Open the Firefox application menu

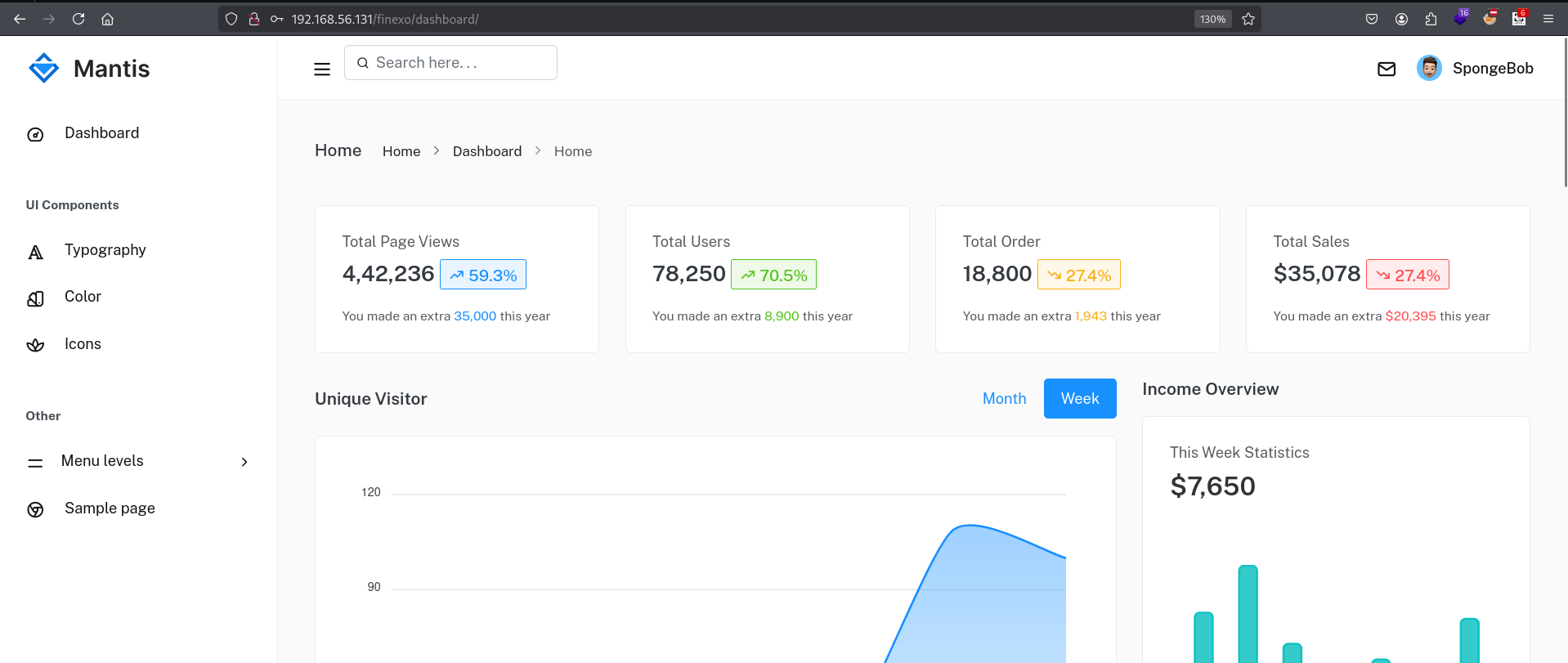pos(1548,19)
